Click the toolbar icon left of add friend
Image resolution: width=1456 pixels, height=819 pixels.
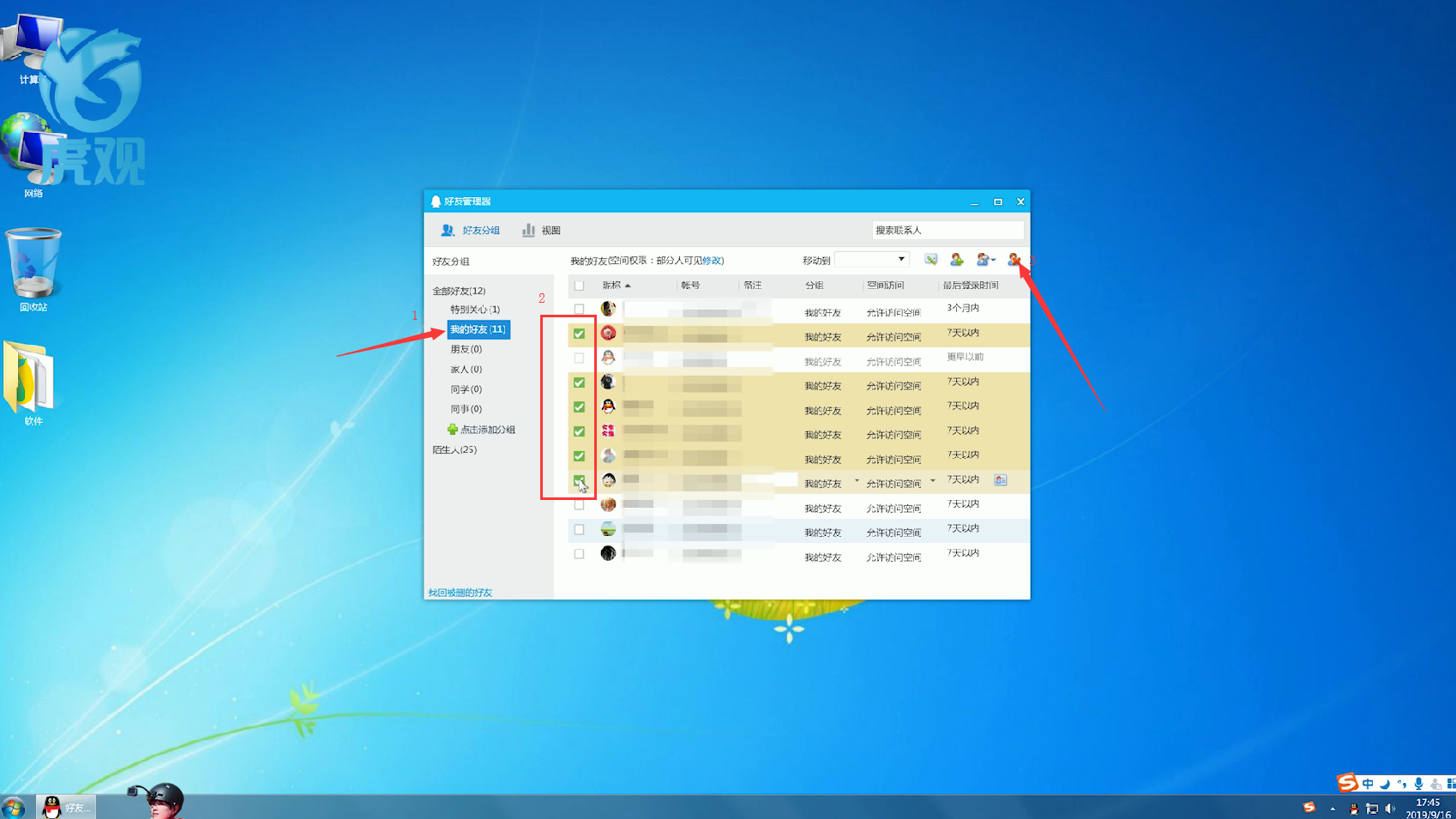pos(931,260)
